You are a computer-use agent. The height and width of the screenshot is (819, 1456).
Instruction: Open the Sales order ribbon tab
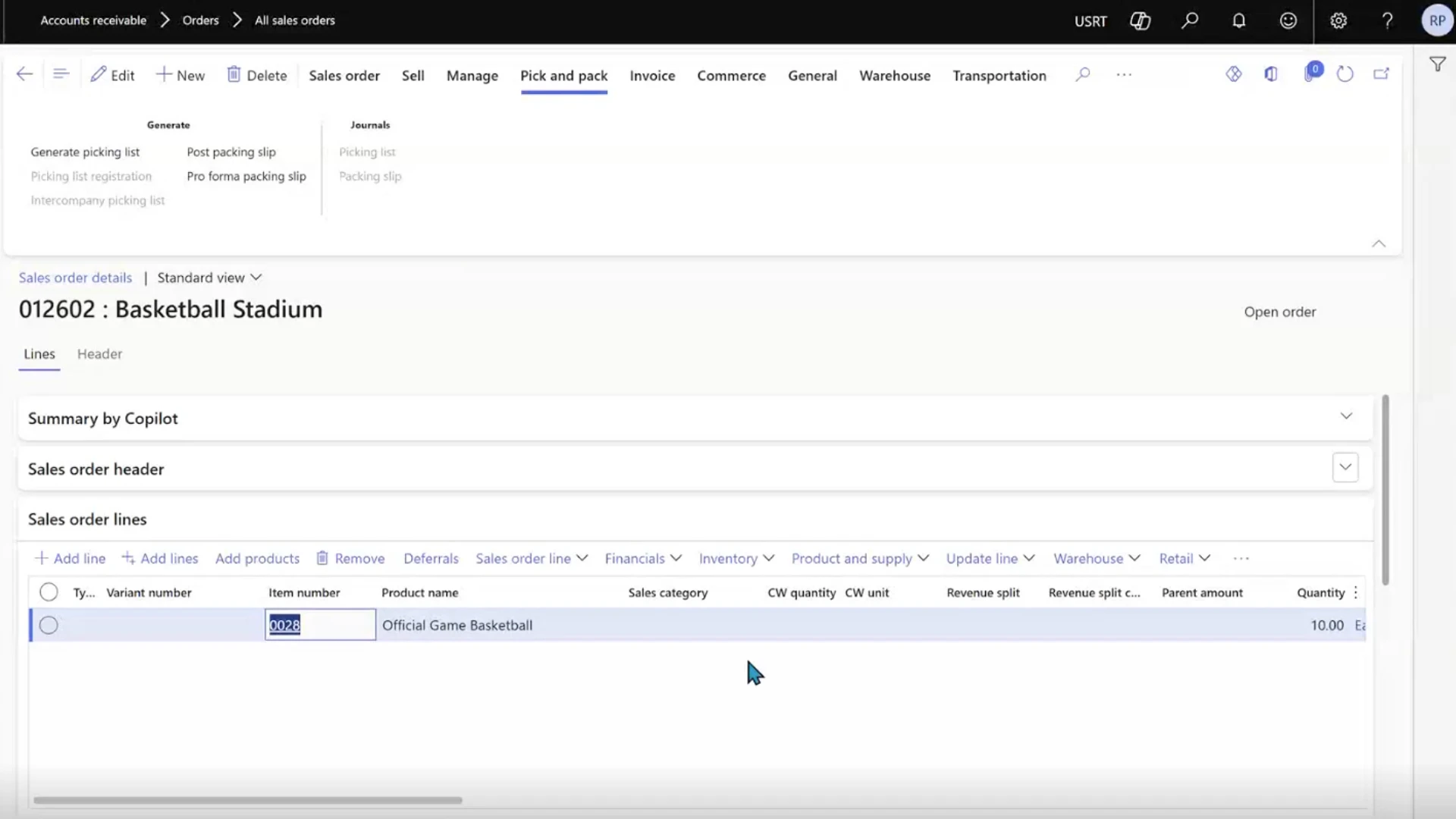point(344,75)
